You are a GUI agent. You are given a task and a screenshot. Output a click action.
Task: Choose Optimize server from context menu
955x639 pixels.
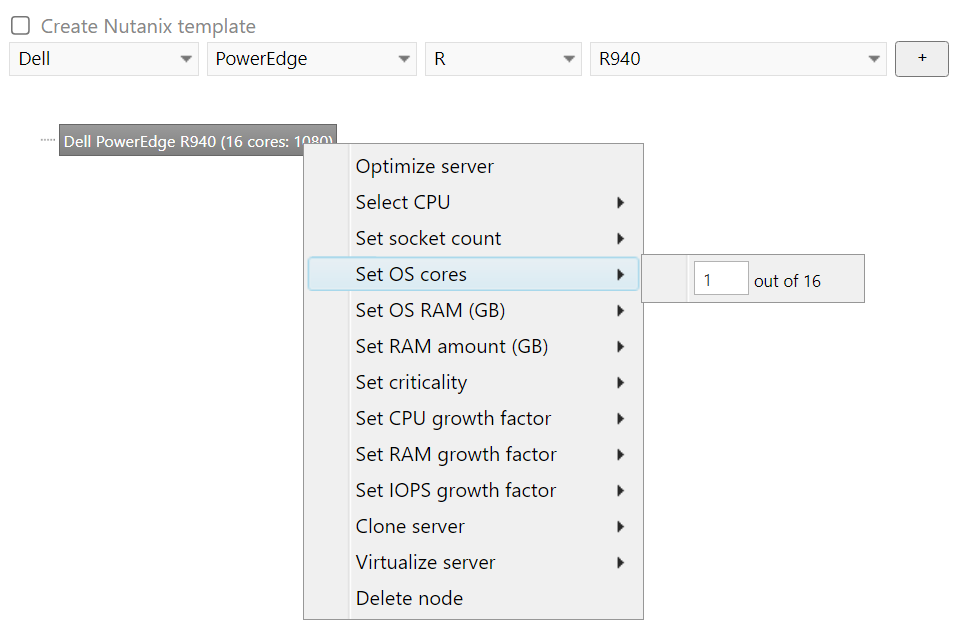tap(425, 167)
